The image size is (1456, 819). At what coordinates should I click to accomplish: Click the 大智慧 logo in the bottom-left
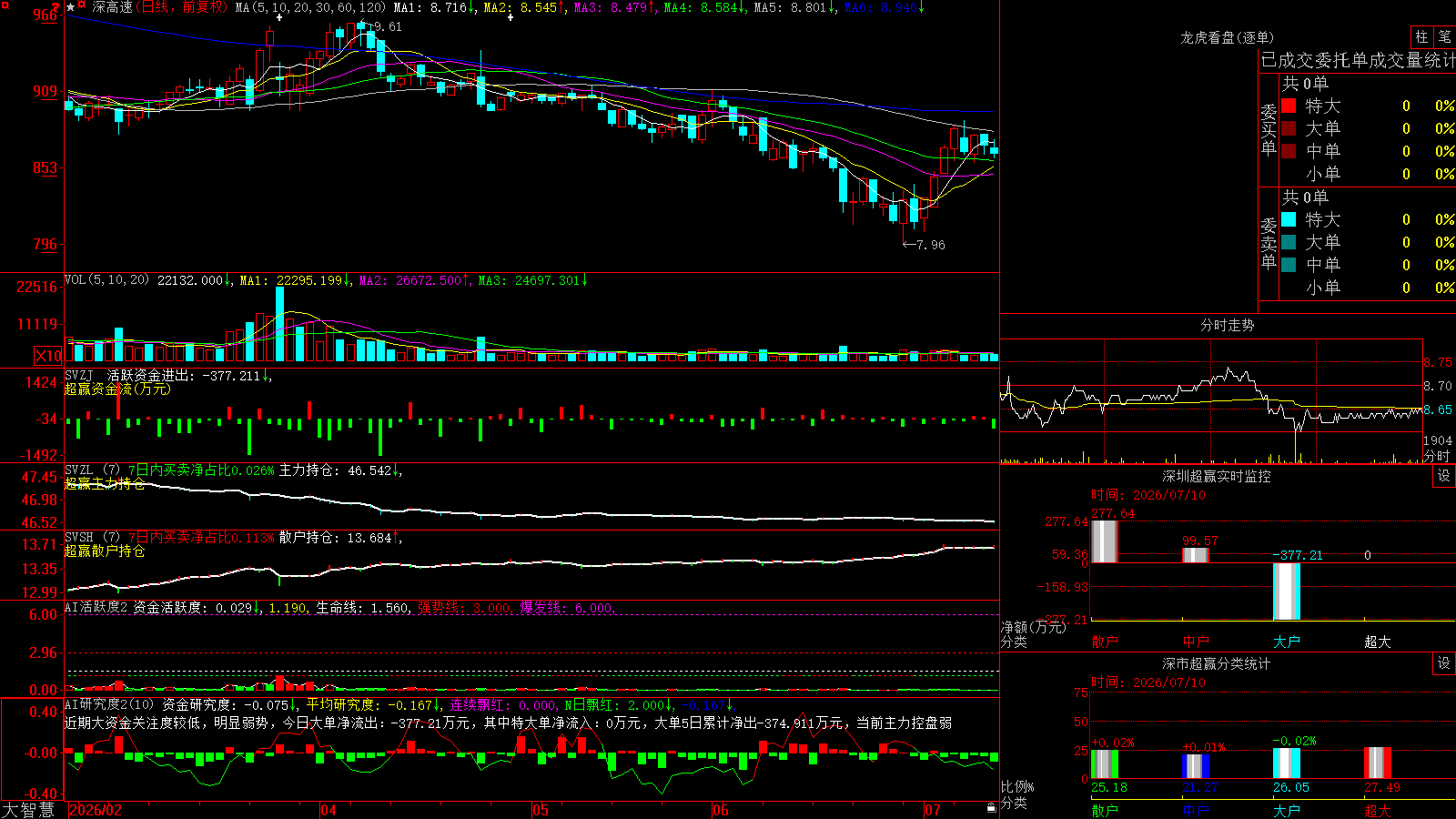tap(28, 809)
